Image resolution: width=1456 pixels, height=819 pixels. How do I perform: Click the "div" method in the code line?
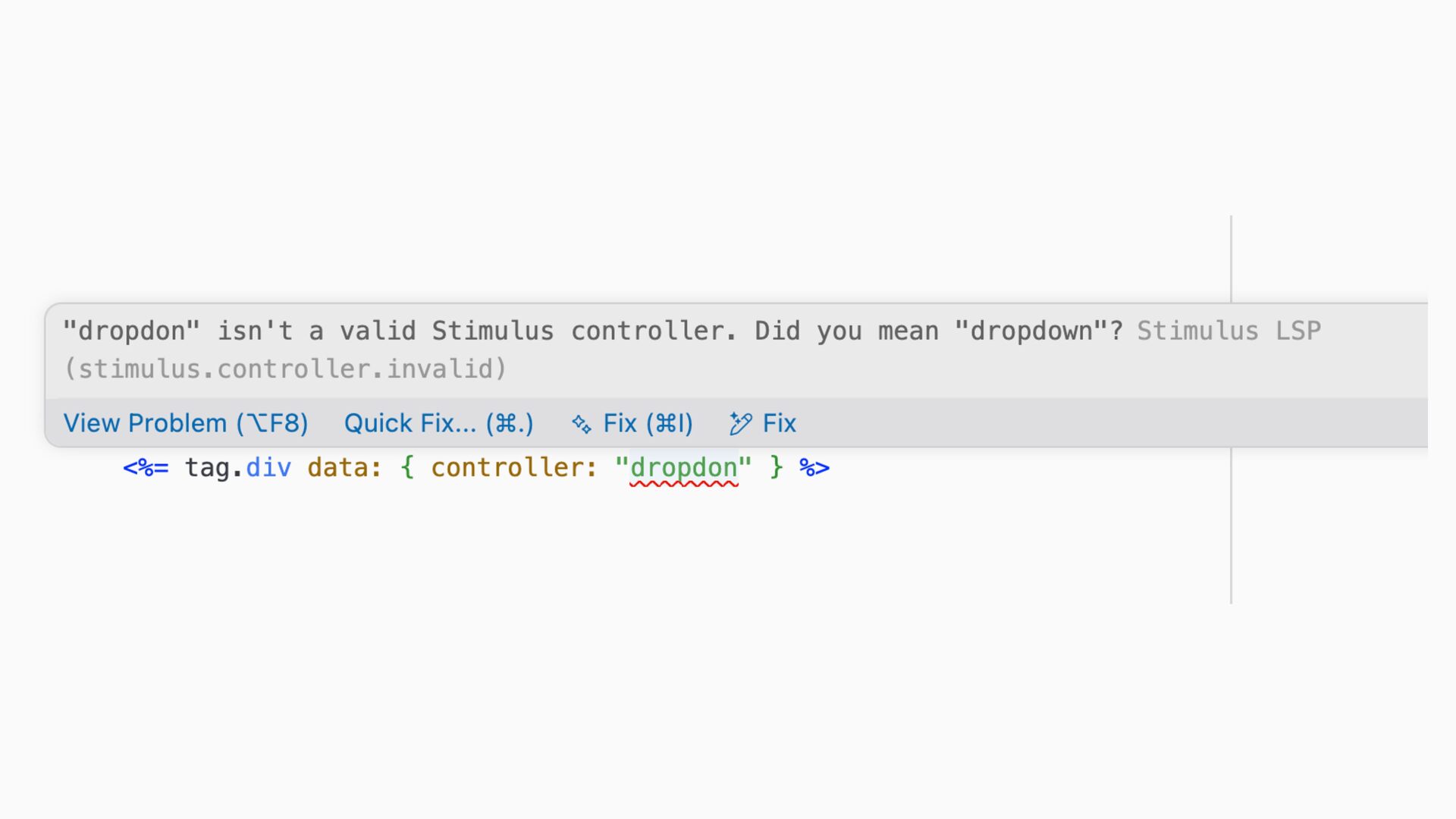268,468
